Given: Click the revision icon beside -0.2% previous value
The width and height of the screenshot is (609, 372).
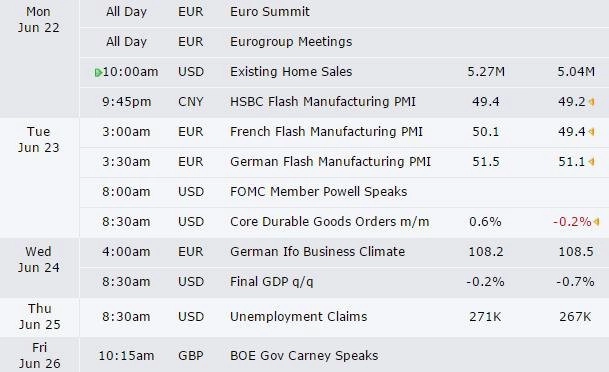Looking at the screenshot, I should pyautogui.click(x=596, y=222).
